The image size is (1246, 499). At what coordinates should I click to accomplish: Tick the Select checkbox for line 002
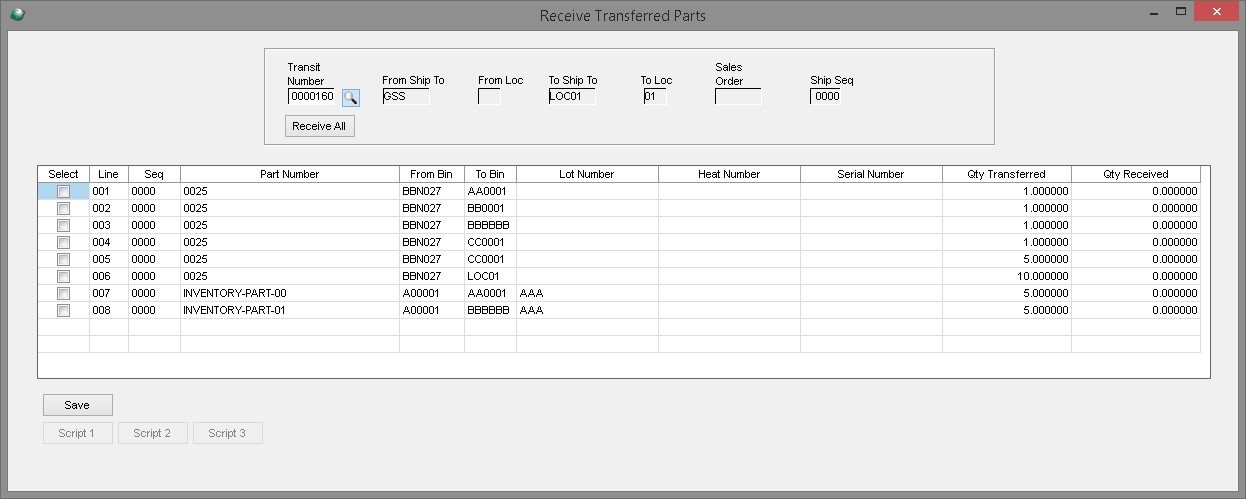click(63, 208)
